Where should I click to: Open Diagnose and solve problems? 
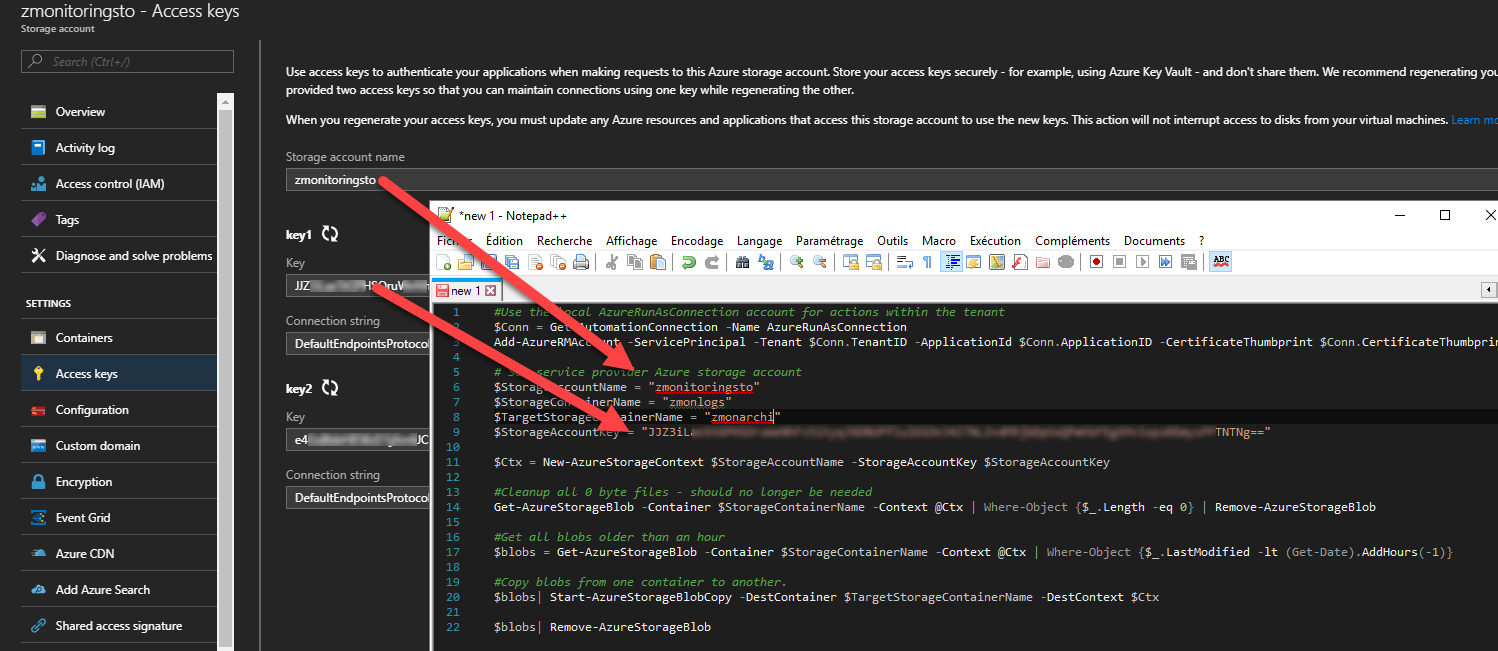[119, 256]
